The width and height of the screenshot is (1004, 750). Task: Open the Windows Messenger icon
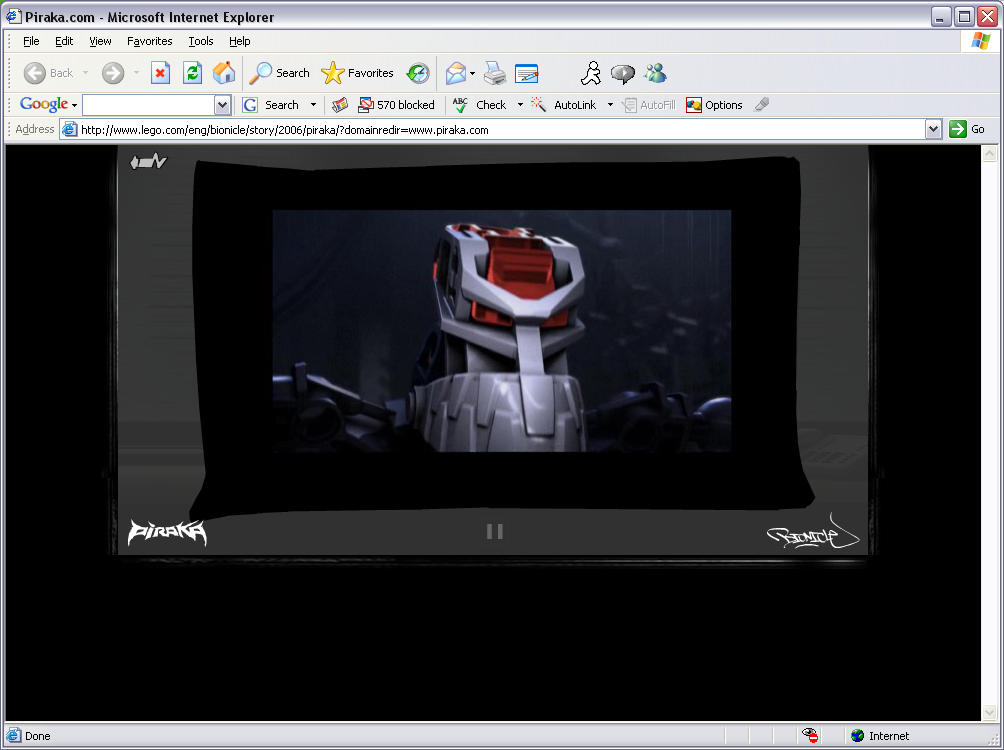pos(655,73)
